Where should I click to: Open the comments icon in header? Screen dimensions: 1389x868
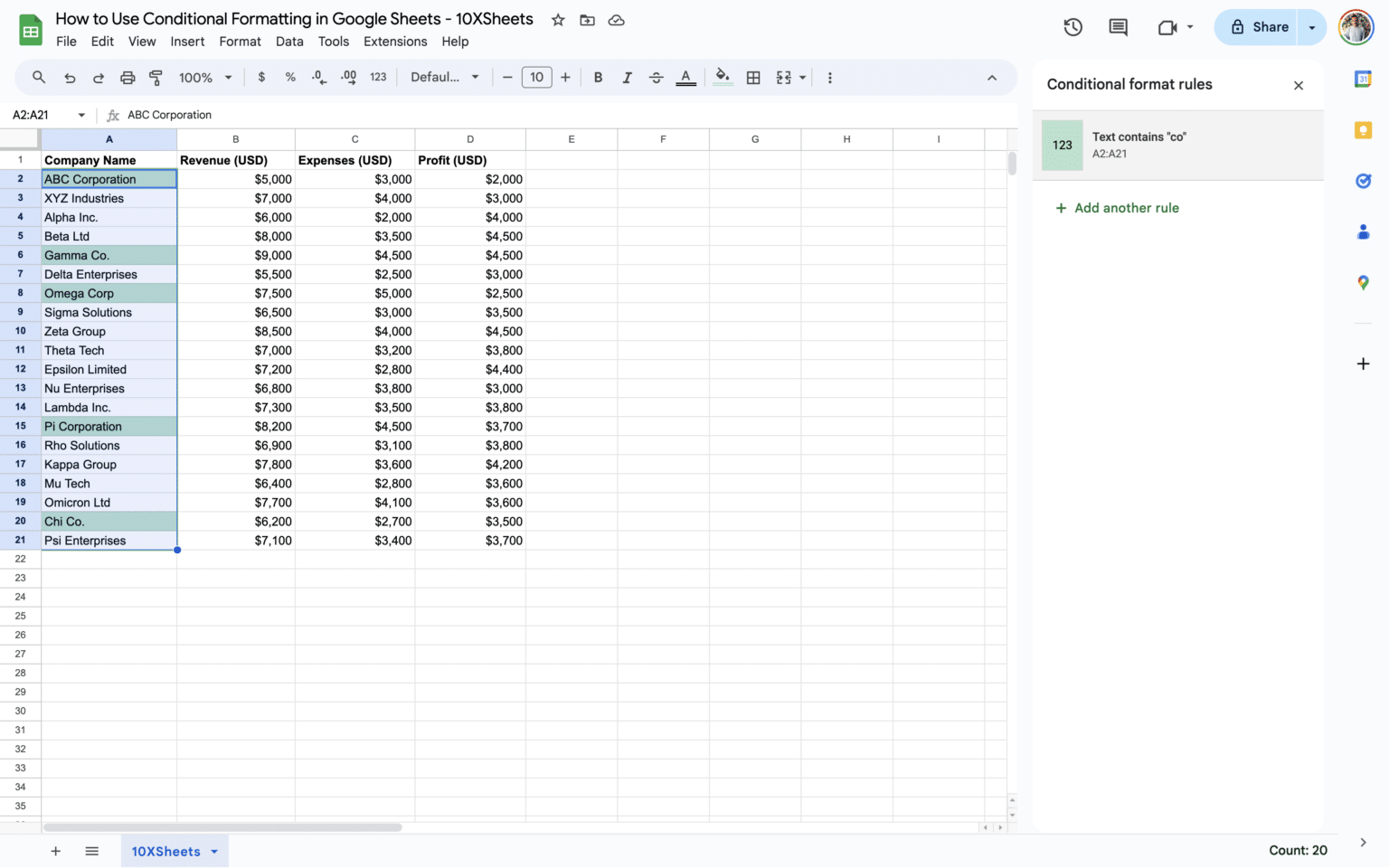(1118, 27)
